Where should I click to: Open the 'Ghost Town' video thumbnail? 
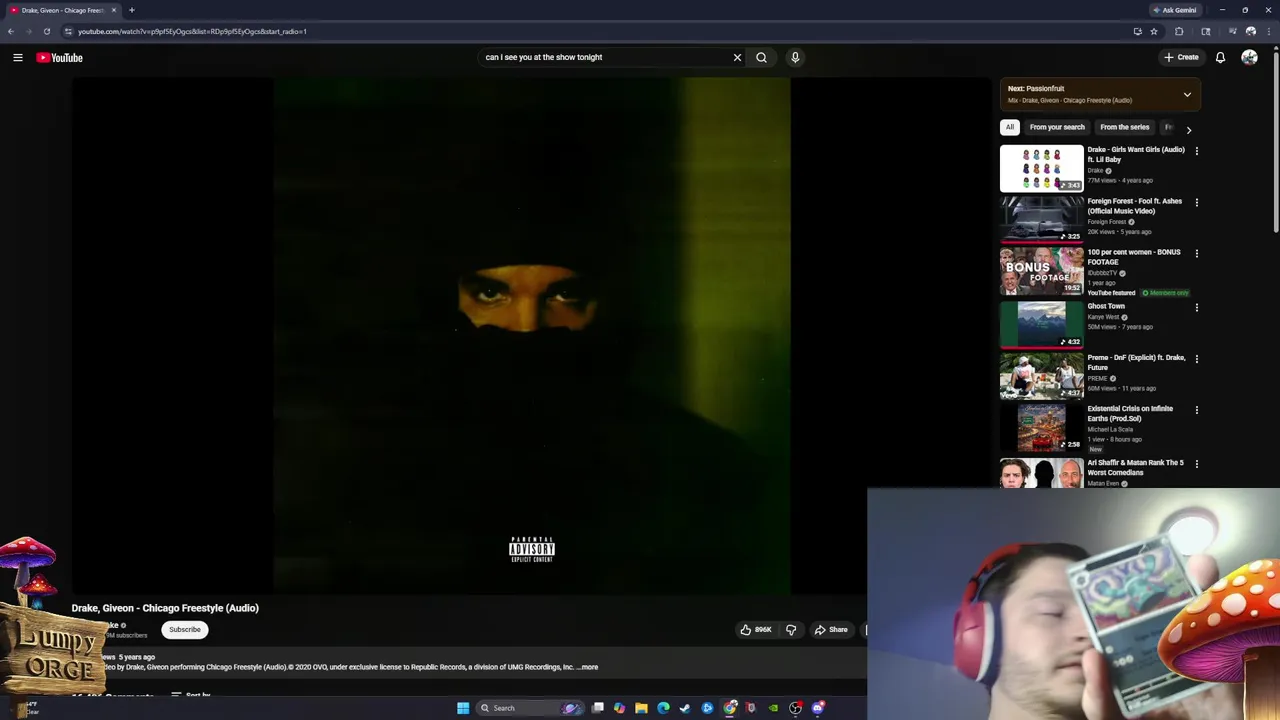click(1041, 325)
